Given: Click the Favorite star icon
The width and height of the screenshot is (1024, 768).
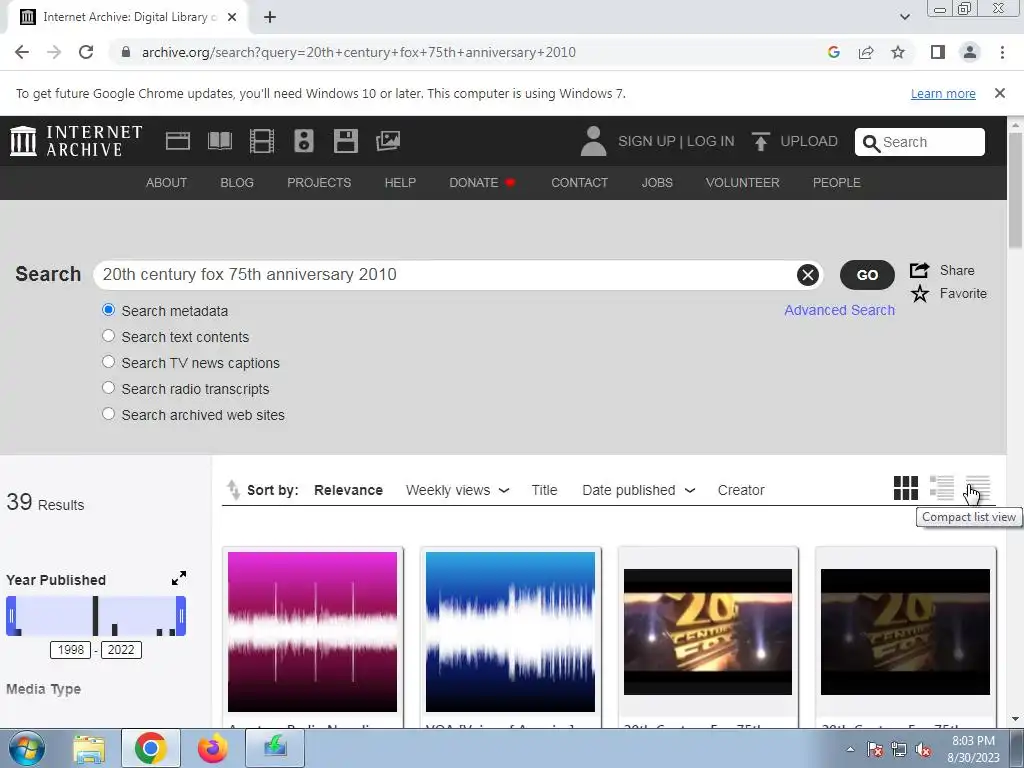Looking at the screenshot, I should tap(920, 294).
